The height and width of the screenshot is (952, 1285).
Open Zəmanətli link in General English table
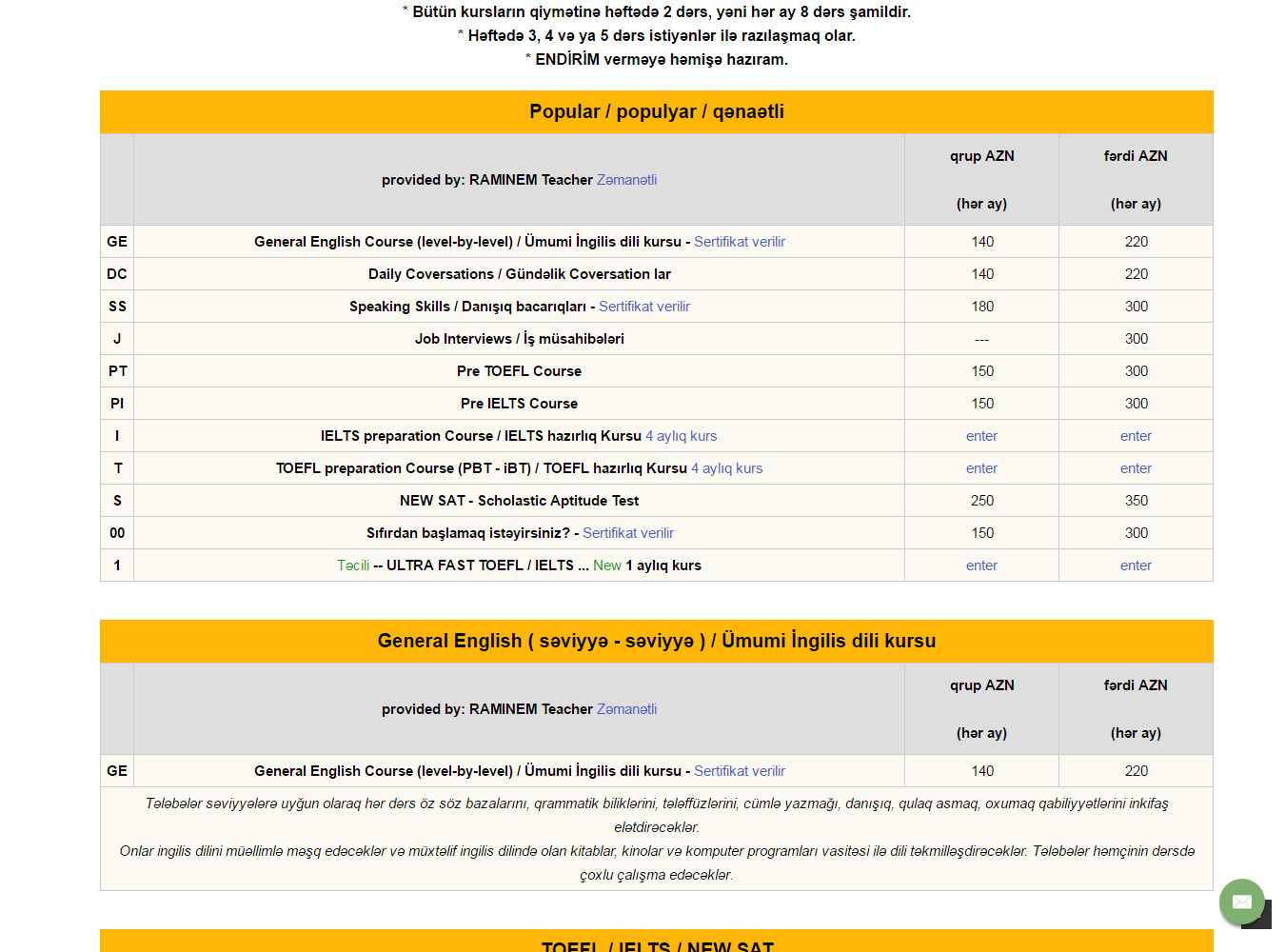(x=626, y=709)
